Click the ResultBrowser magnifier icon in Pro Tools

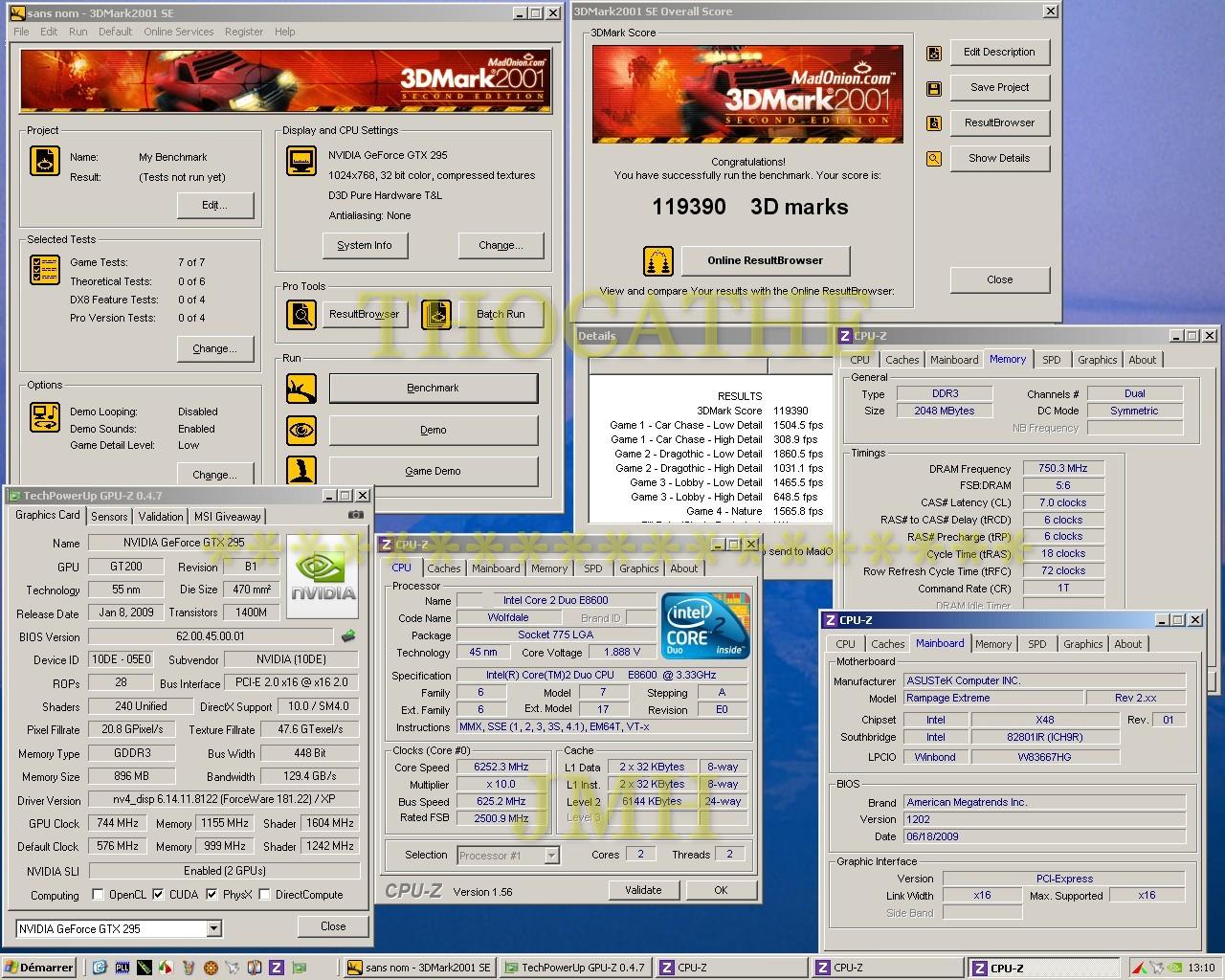(301, 314)
